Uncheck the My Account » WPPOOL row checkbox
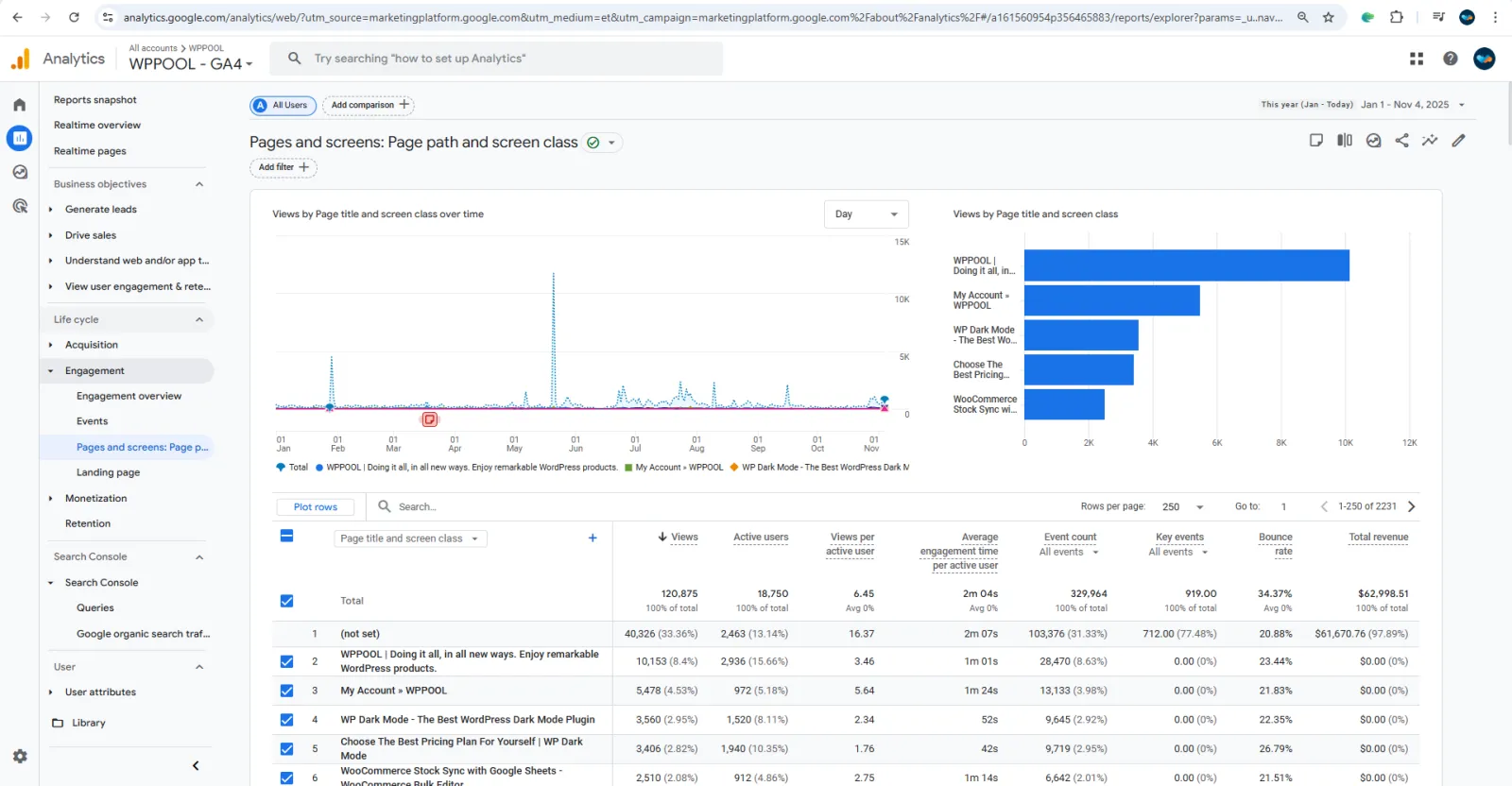Image resolution: width=1512 pixels, height=786 pixels. 287,691
